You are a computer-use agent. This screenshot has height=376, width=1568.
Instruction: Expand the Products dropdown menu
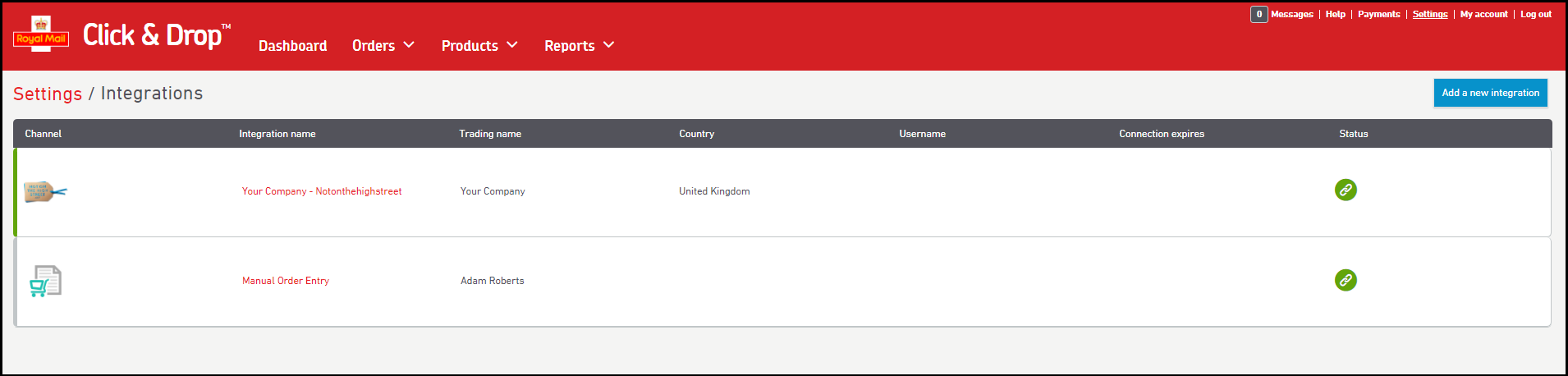(x=479, y=46)
